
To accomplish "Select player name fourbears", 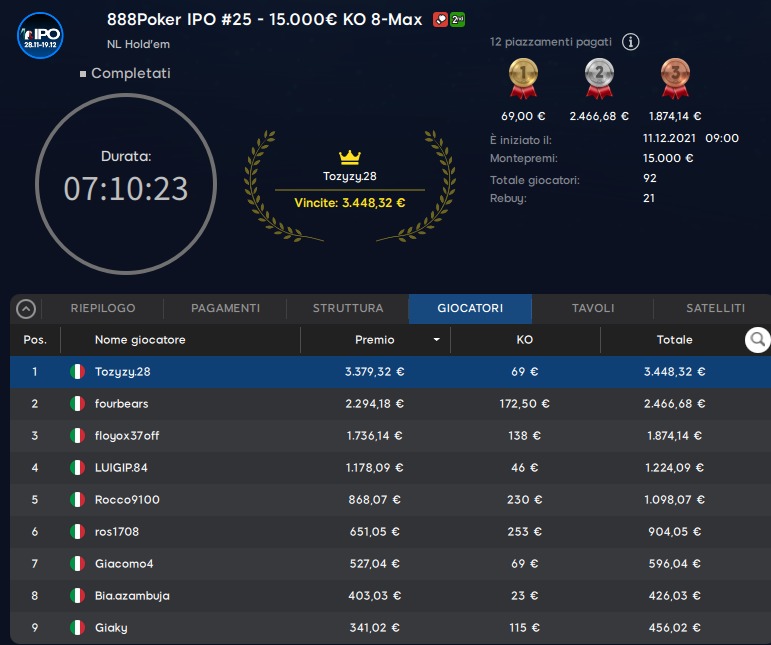I will coord(121,404).
